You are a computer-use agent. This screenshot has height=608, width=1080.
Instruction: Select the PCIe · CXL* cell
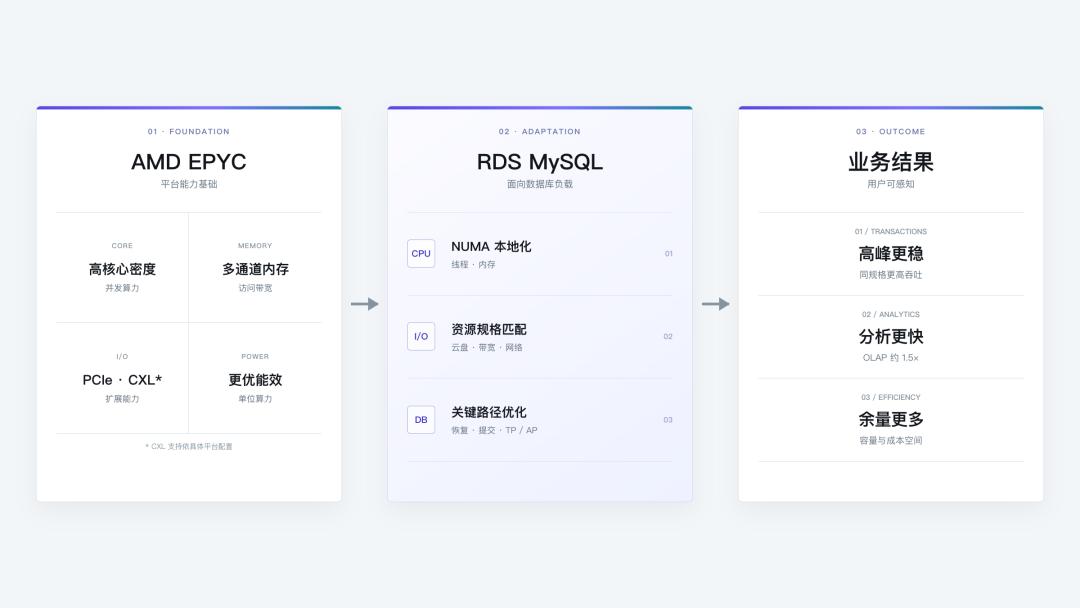122,378
